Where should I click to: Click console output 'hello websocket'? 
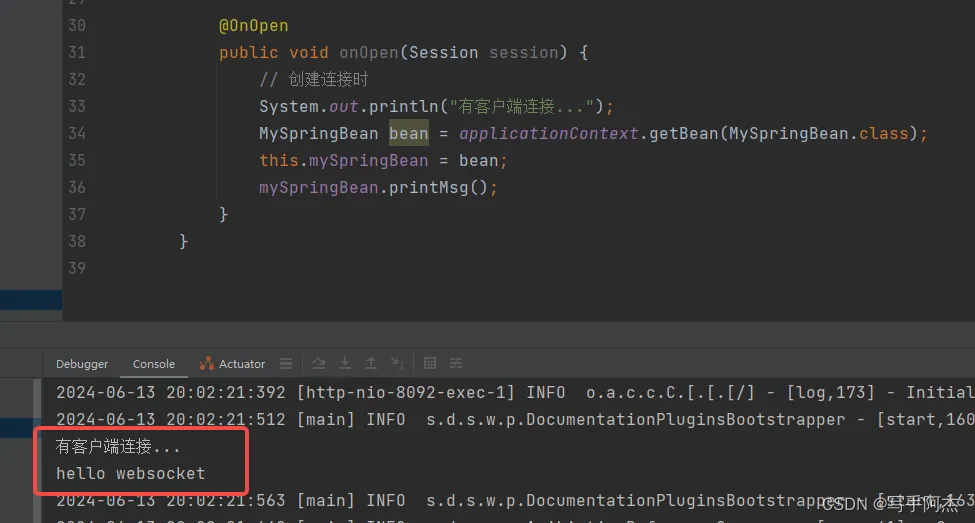pyautogui.click(x=131, y=473)
